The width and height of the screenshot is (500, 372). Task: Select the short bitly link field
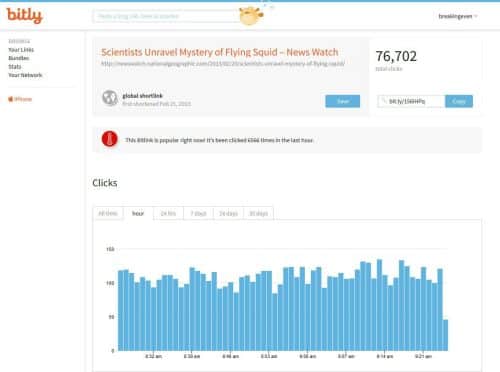411,101
